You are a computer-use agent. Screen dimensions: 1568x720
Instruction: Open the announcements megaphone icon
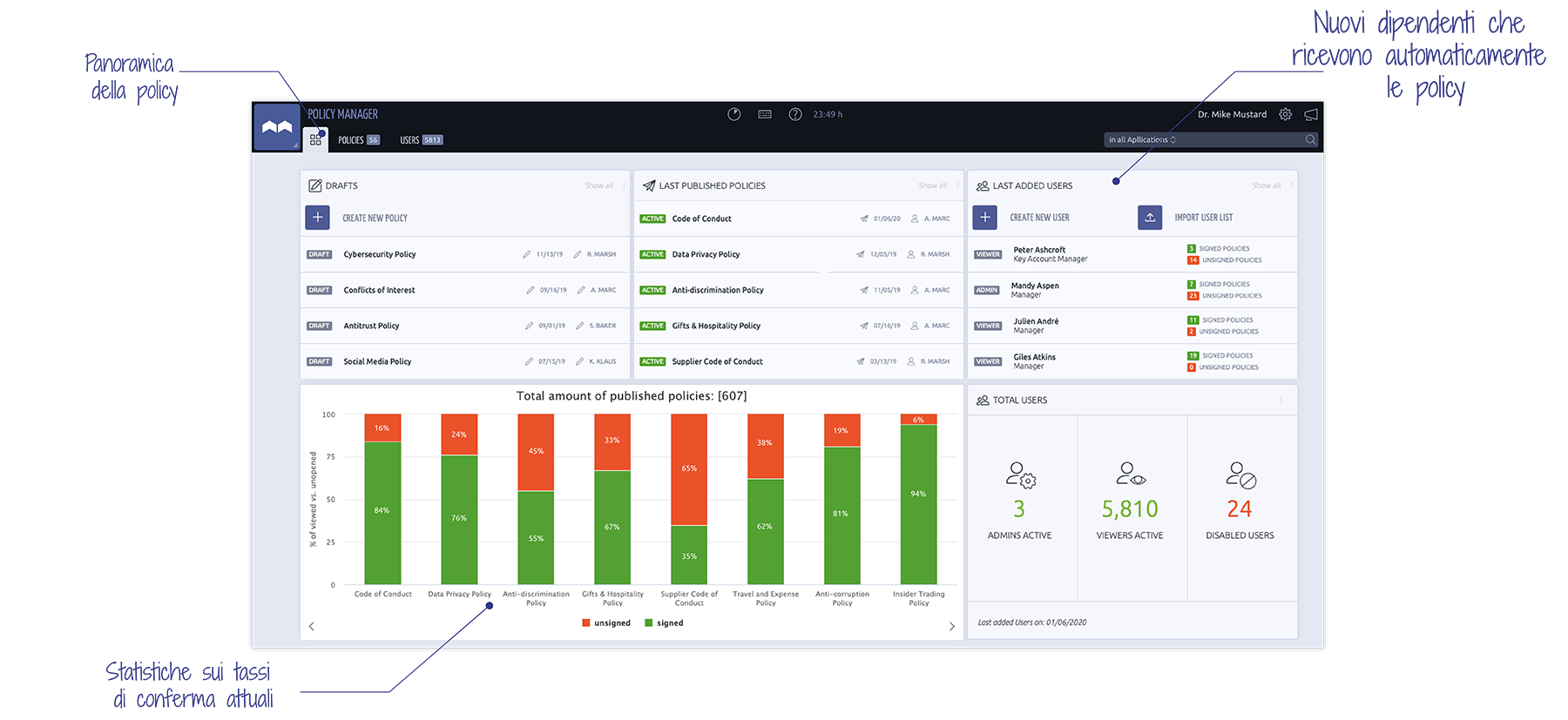coord(1311,114)
